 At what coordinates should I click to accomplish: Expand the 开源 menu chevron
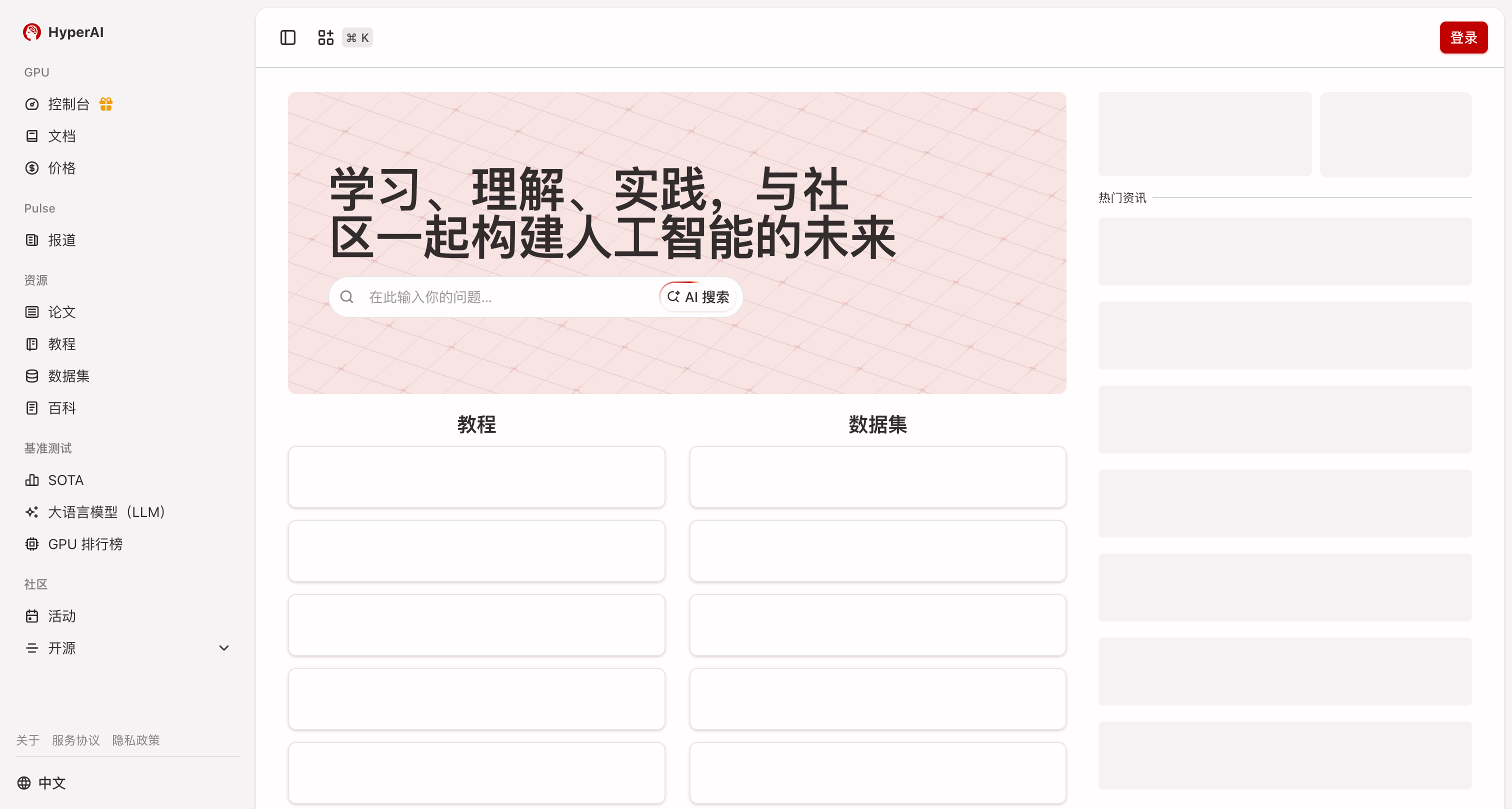[x=223, y=648]
